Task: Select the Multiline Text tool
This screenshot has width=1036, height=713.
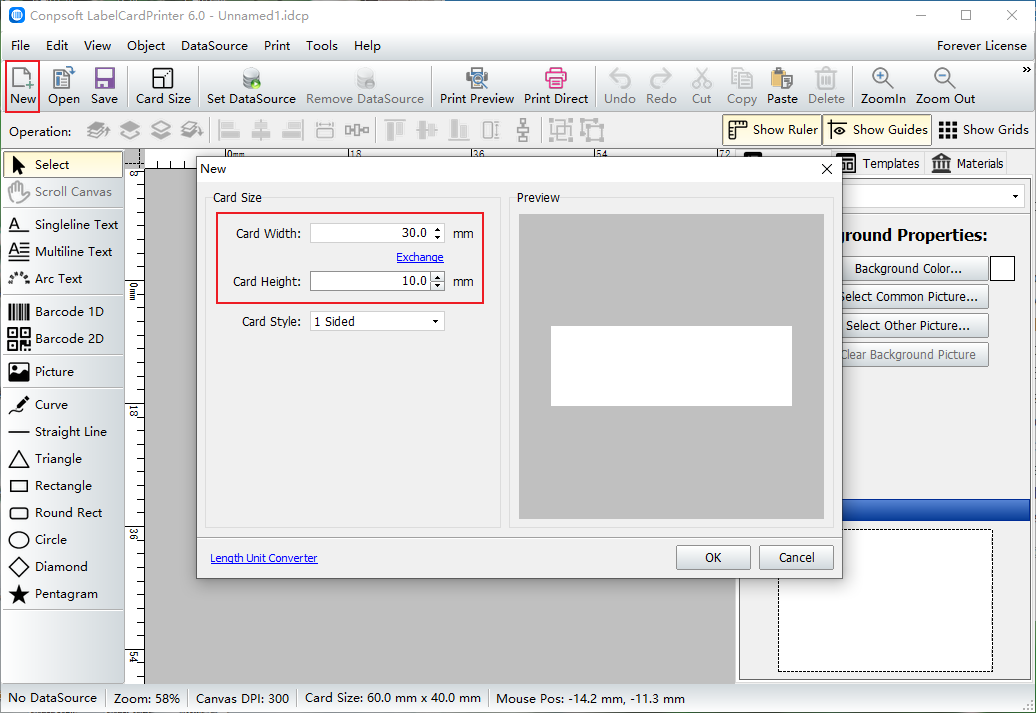Action: [x=63, y=252]
